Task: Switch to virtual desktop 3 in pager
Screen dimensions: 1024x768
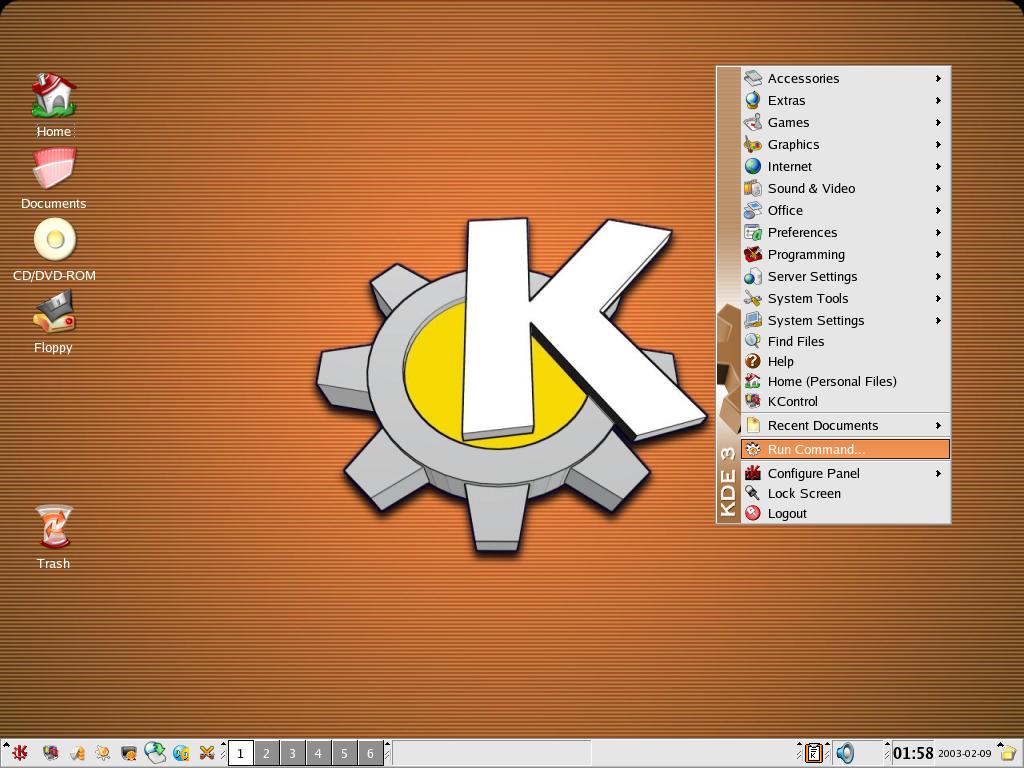Action: pos(293,753)
